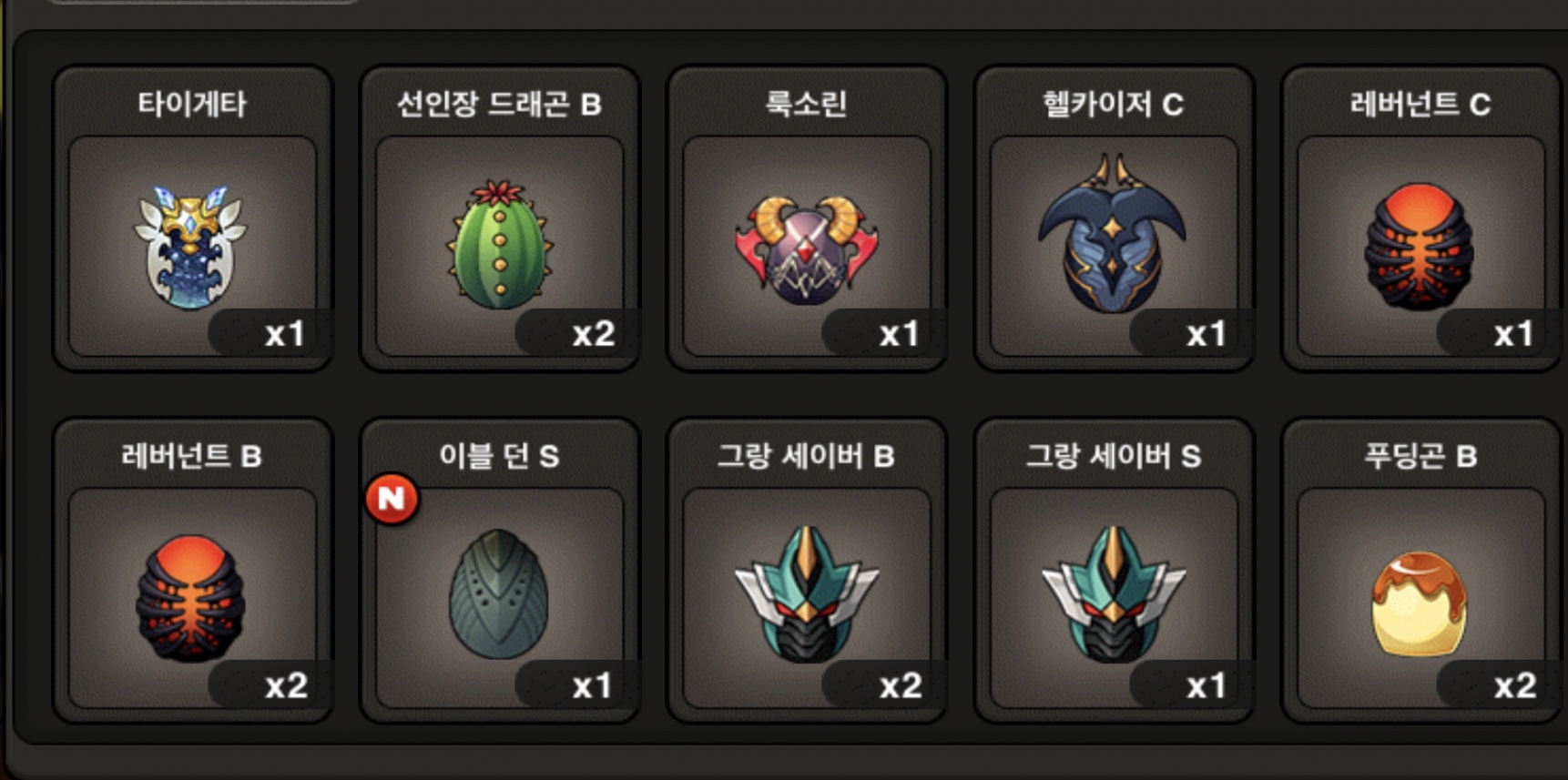Choose the 그랑 세이버 B helmet egg

pos(807,593)
